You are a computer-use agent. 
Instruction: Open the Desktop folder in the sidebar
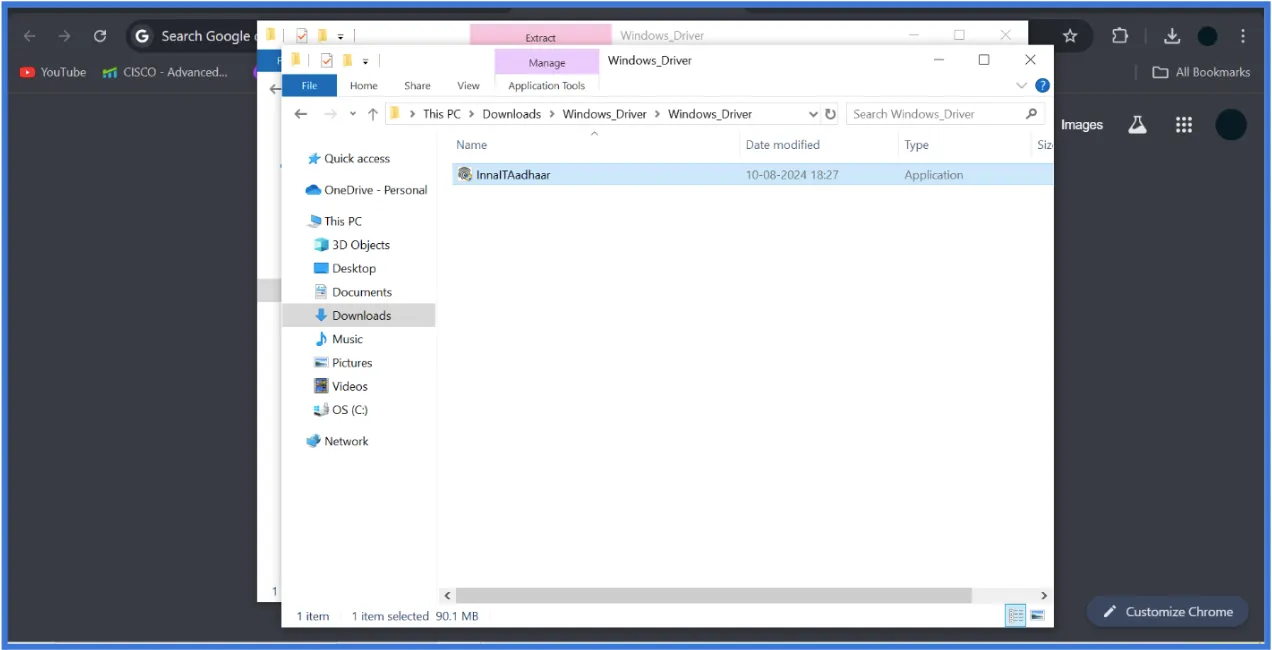(x=345, y=268)
